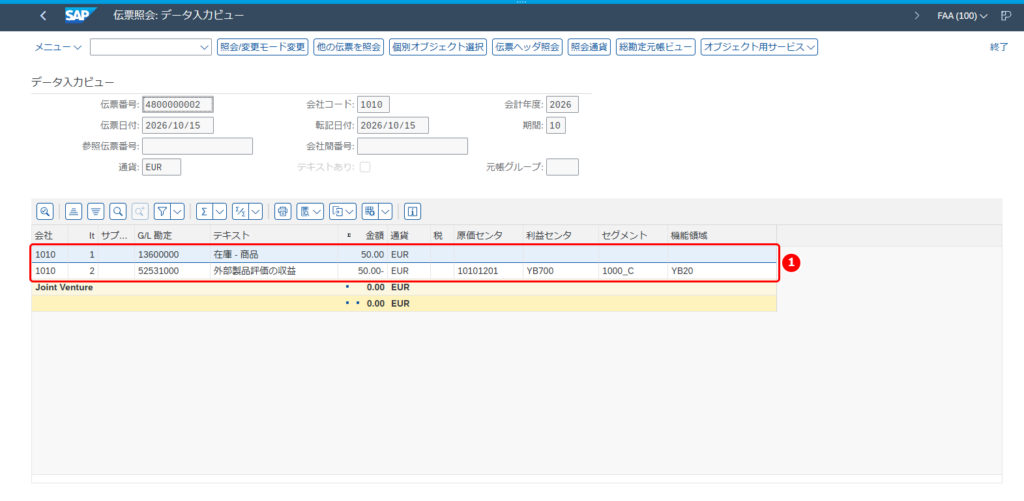
Task: Click the 金額 column header
Action: click(x=374, y=235)
